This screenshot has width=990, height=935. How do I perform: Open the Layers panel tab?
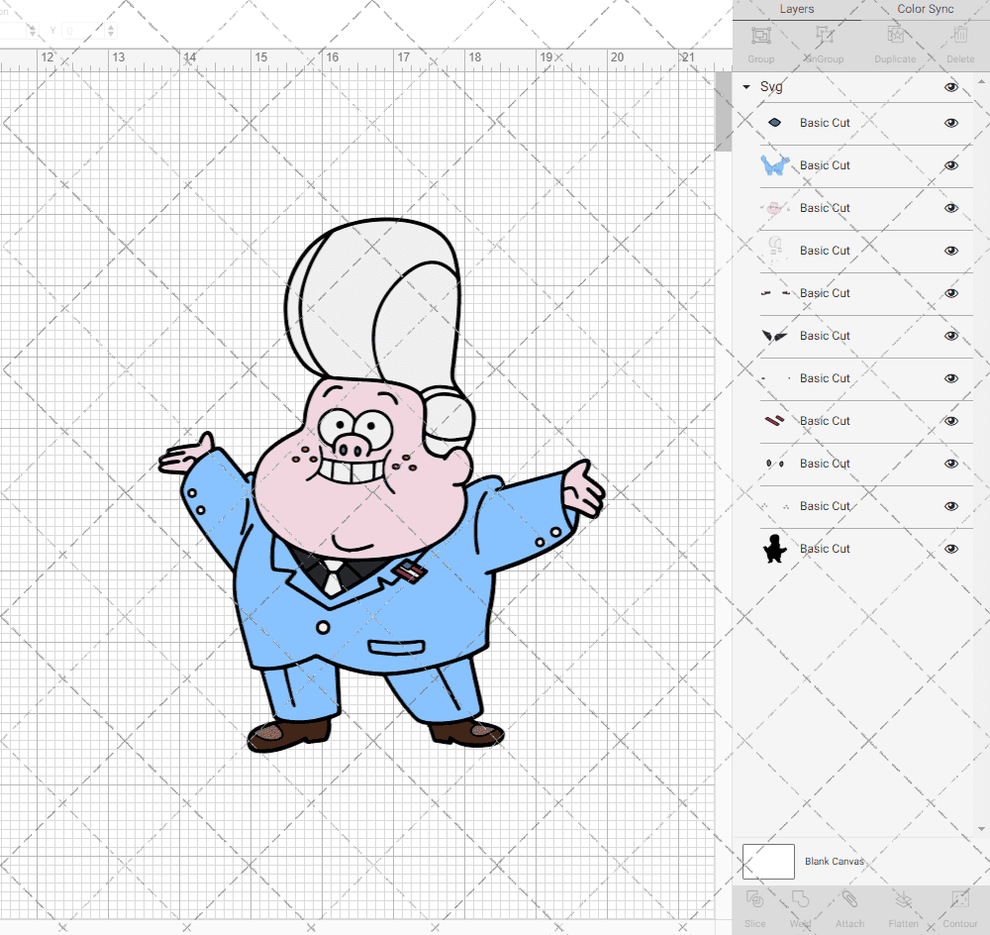pos(797,9)
